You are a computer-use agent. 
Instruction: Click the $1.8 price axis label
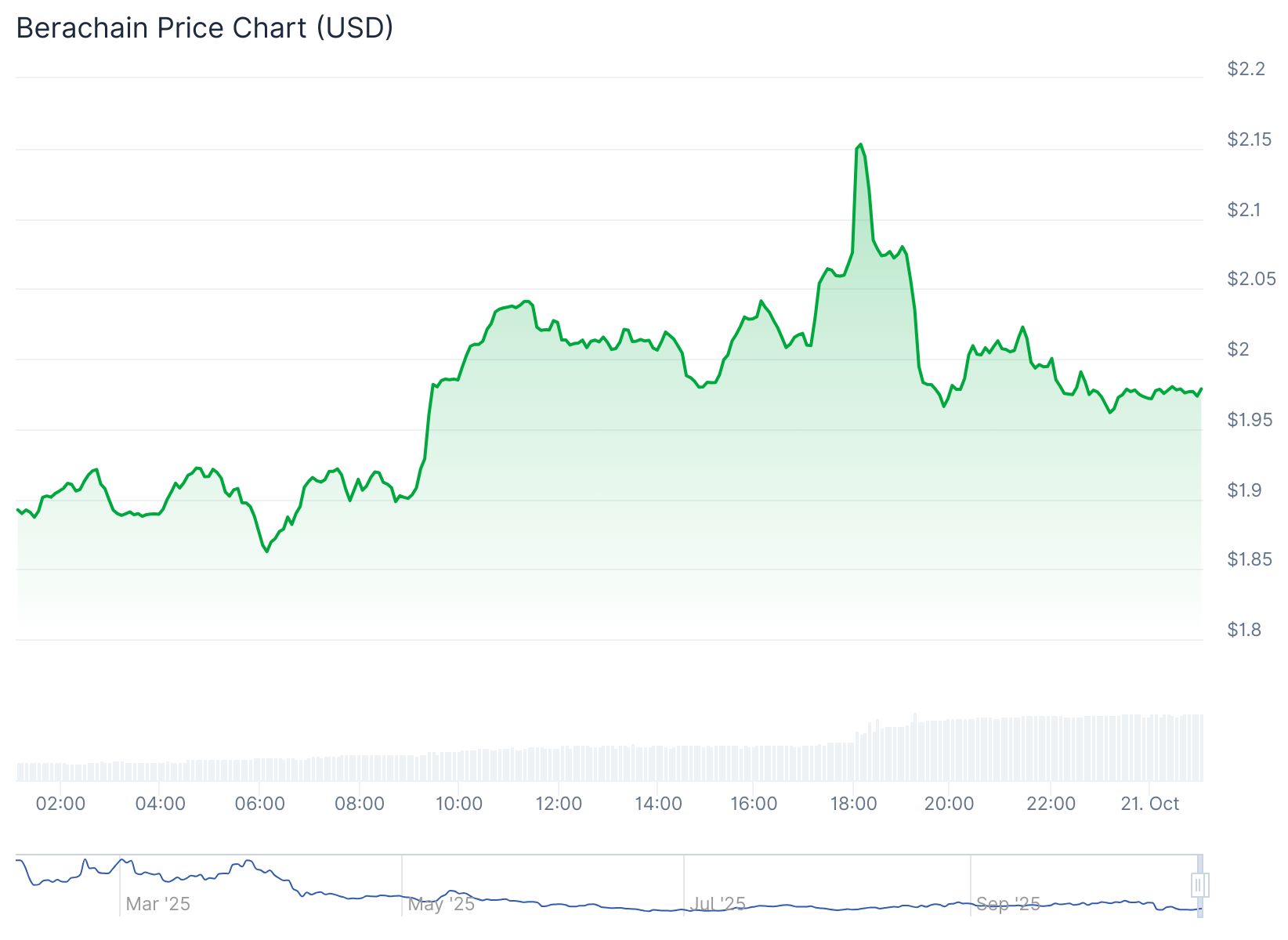[1244, 630]
